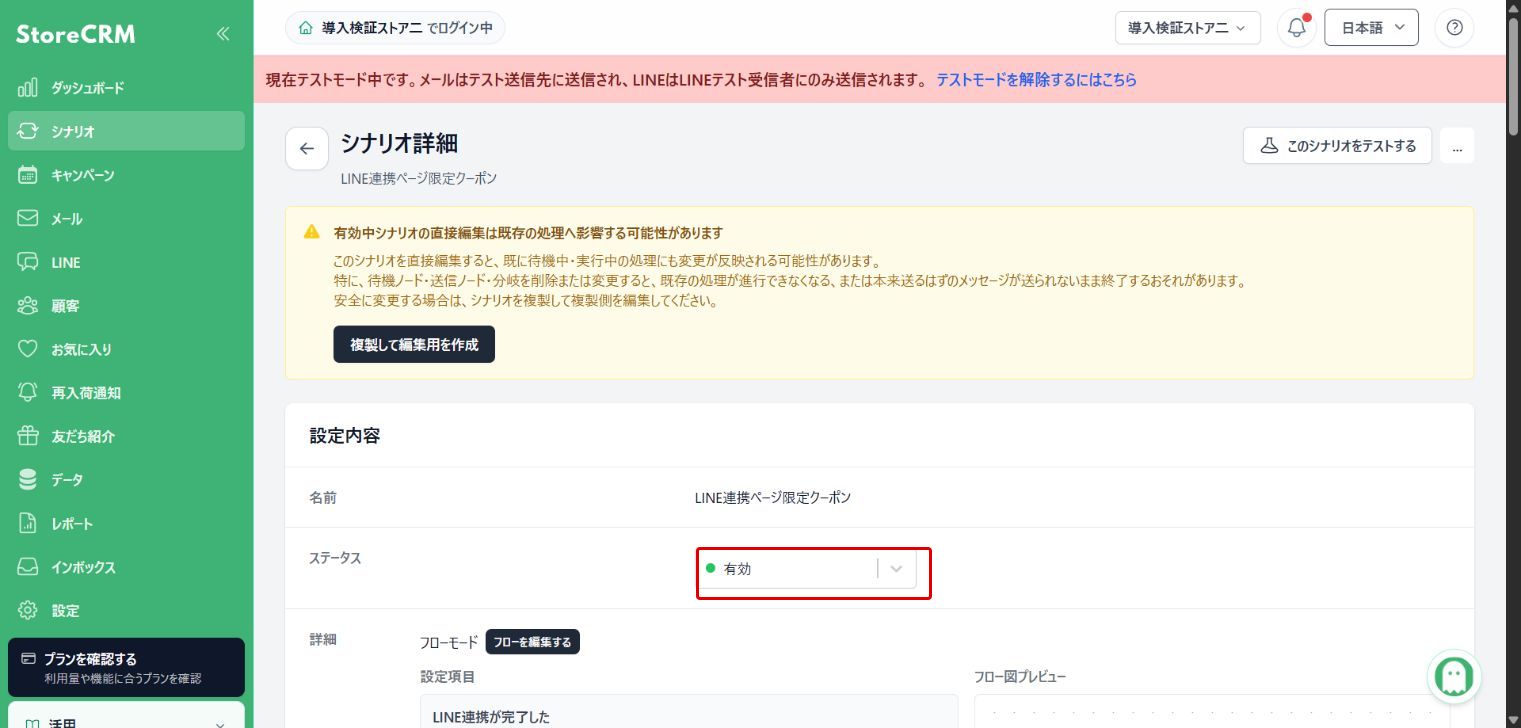Viewport: 1521px width, 728px height.
Task: Click the 導入検証ストアニ でログイン中 chip
Action: click(x=395, y=28)
